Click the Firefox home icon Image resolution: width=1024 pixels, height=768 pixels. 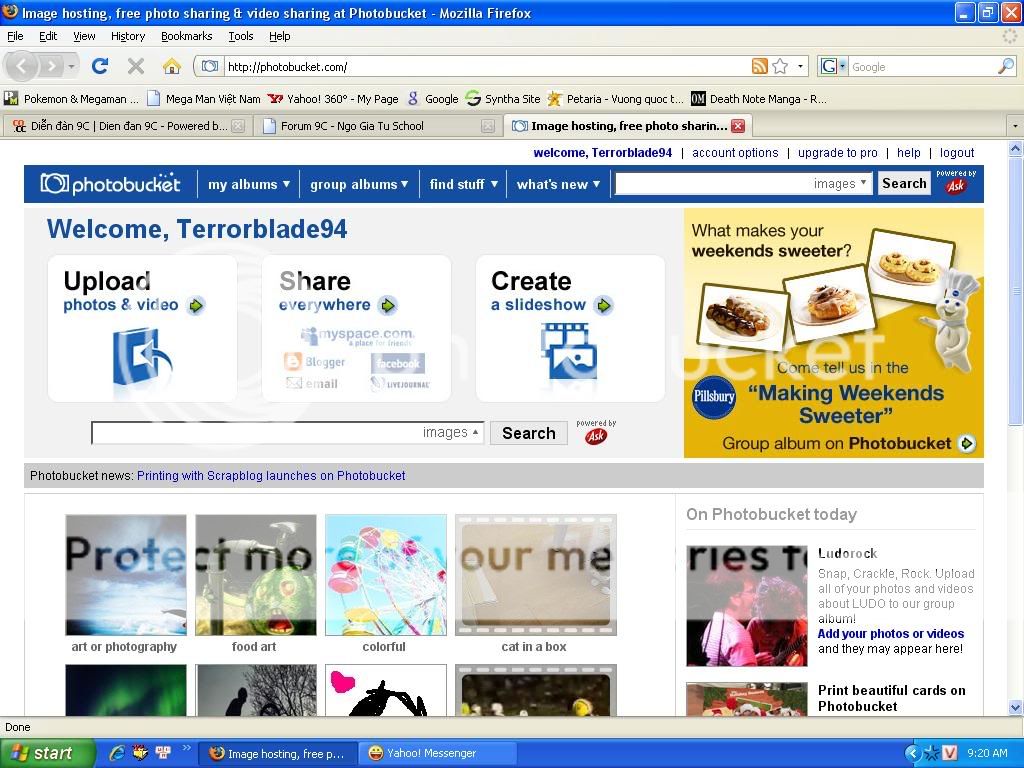click(x=172, y=66)
